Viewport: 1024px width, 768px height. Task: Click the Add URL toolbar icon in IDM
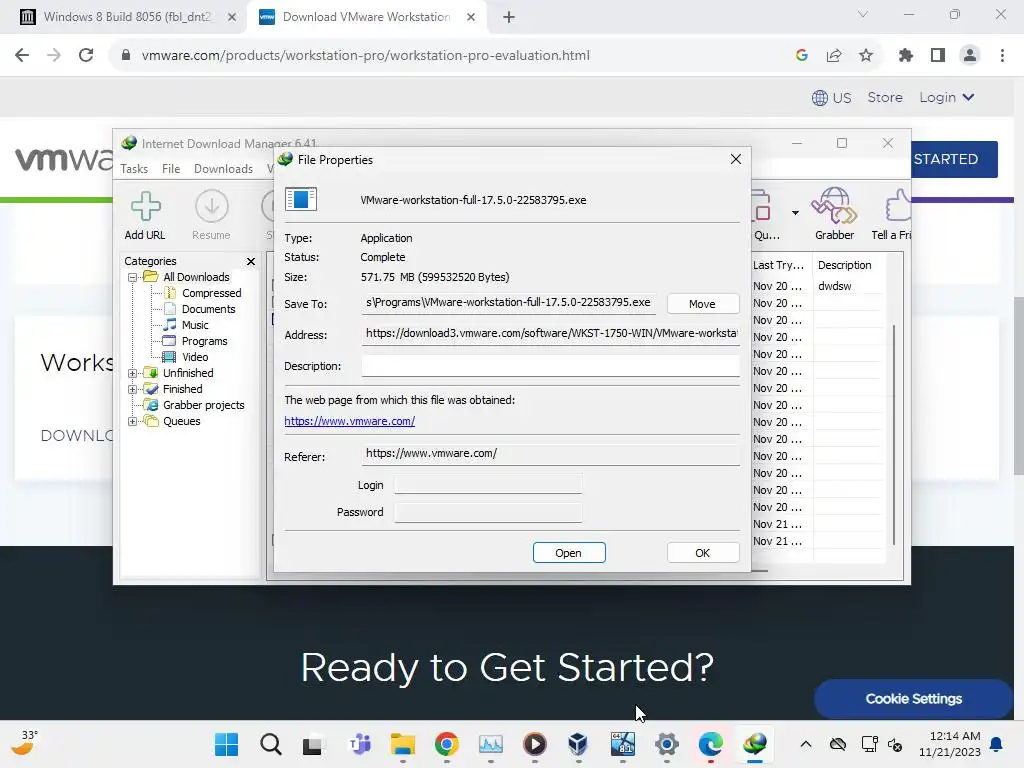coord(145,215)
